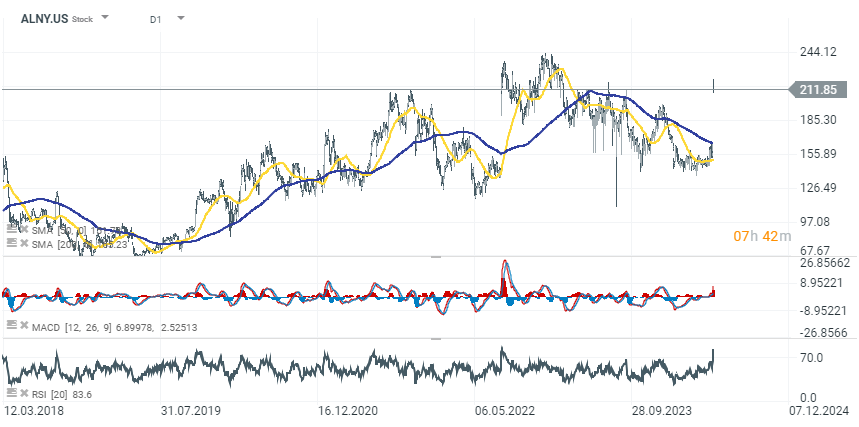Click the 28.09.2023 date label
Screen dimensions: 859x427
(x=661, y=411)
